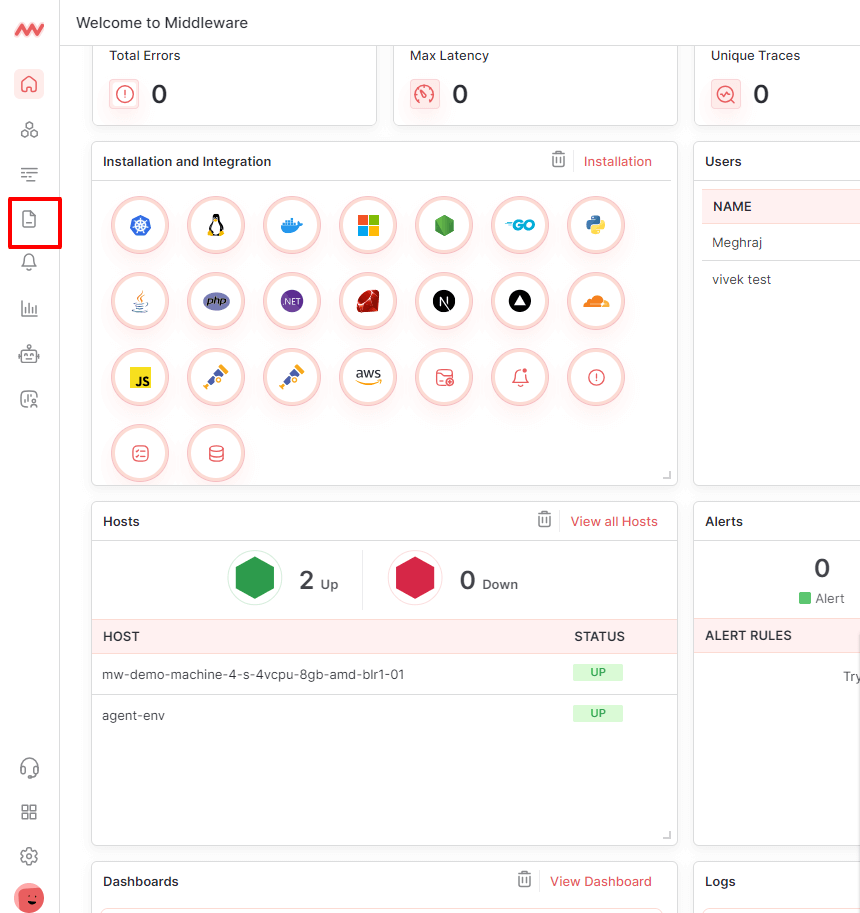Select the database cylinder integration icon
The width and height of the screenshot is (860, 913).
216,453
